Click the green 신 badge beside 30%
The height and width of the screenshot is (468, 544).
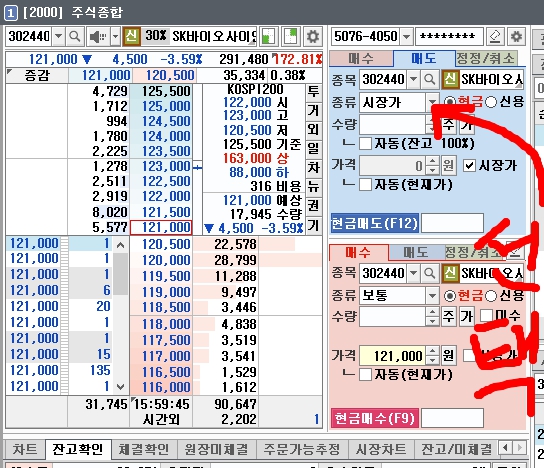132,36
